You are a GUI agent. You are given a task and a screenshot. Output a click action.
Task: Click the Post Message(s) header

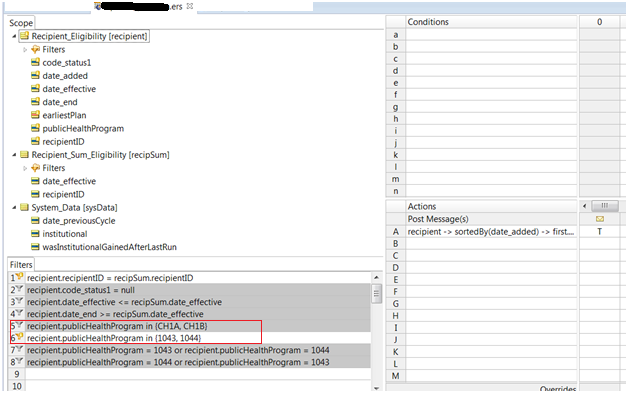click(x=491, y=219)
